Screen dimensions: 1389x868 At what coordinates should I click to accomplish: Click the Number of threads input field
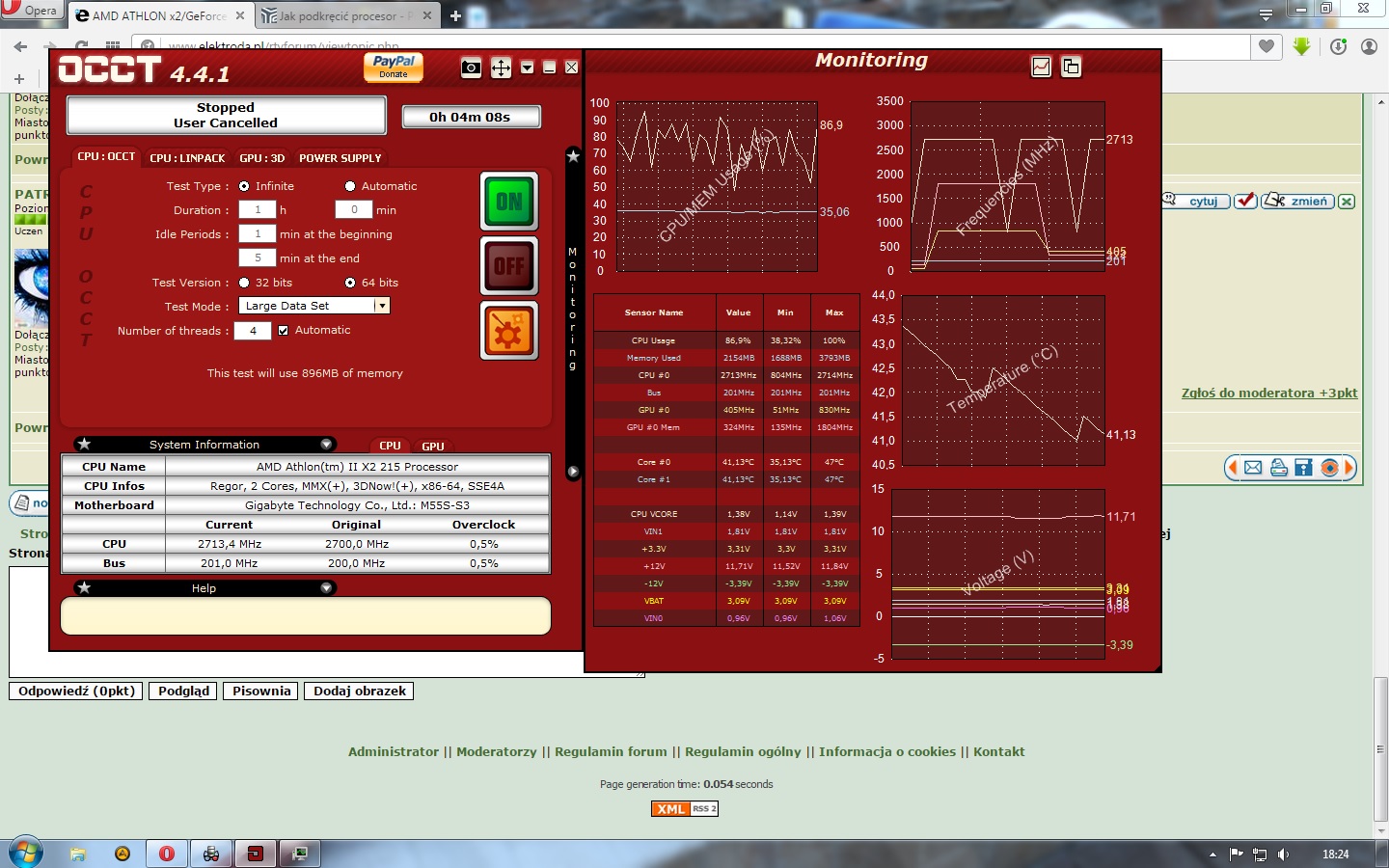[x=253, y=331]
